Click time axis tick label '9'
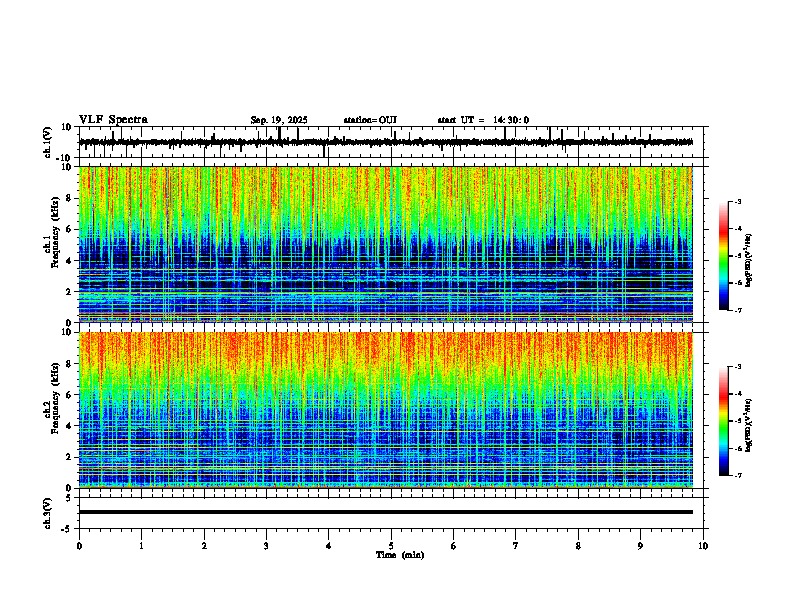 (640, 546)
